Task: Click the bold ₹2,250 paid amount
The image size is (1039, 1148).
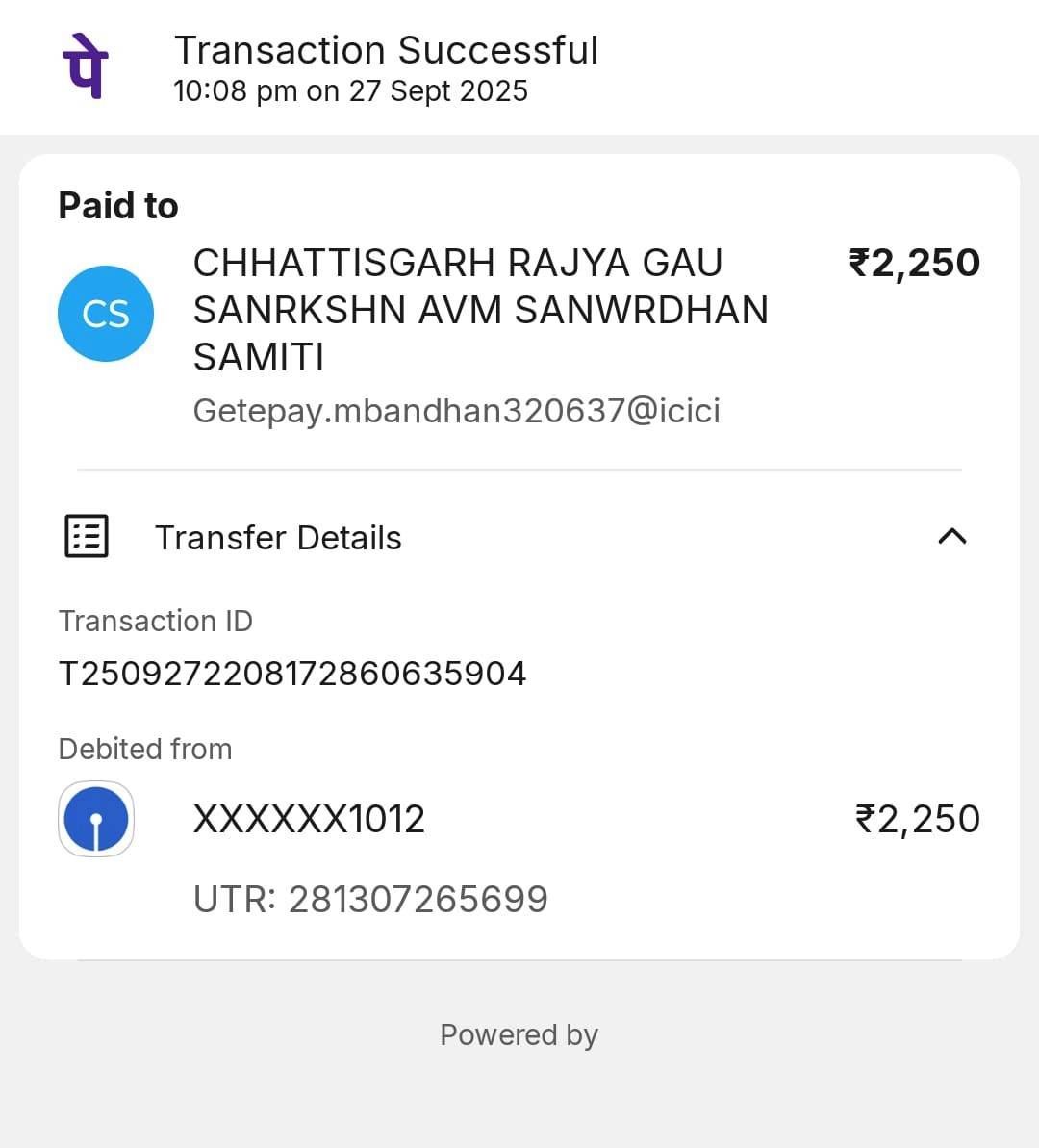Action: [914, 263]
